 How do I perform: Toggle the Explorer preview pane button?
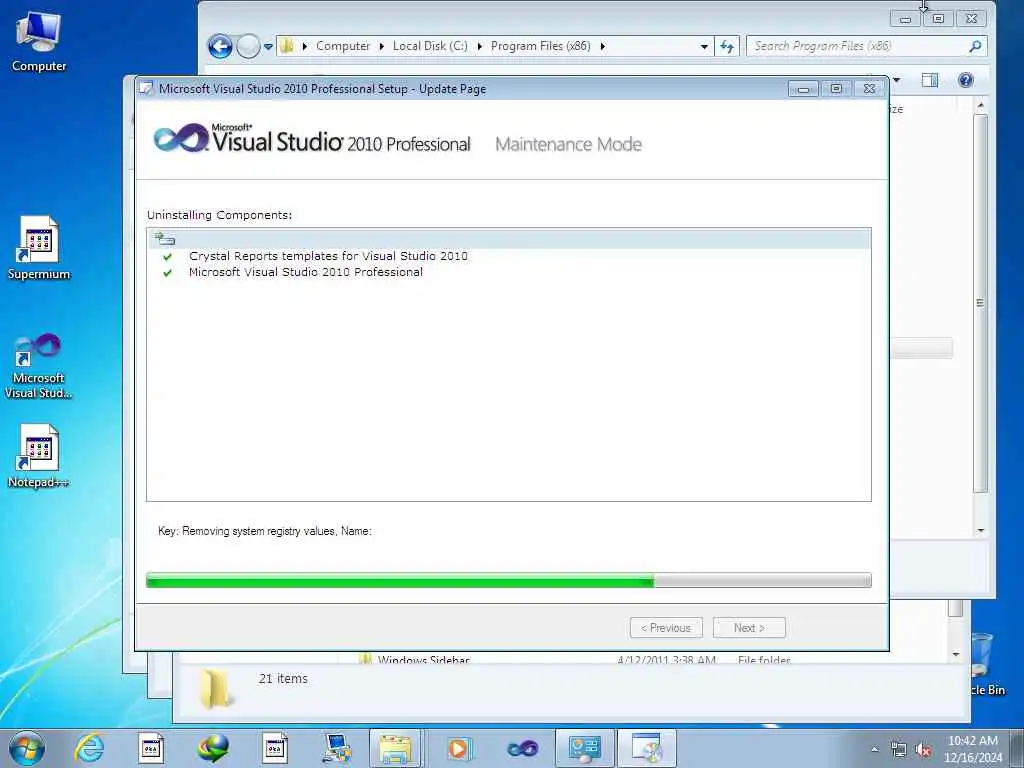tap(929, 80)
